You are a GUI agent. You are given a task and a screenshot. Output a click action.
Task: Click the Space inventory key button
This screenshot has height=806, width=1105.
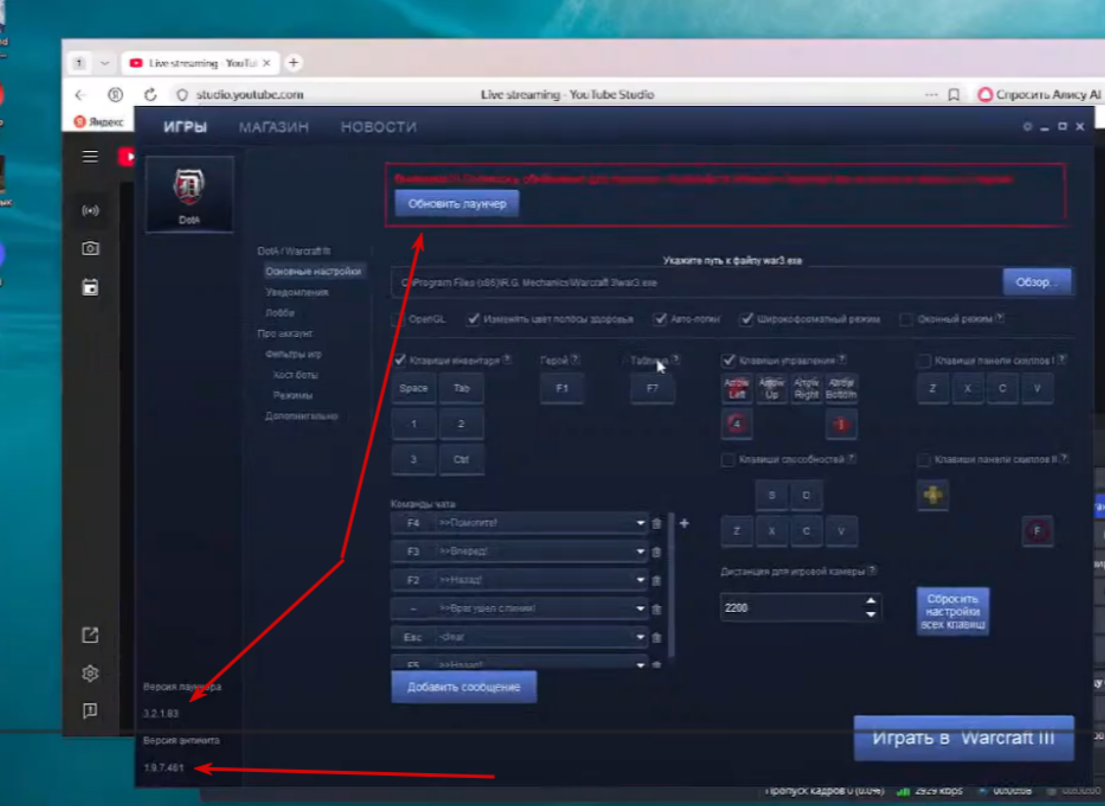414,389
